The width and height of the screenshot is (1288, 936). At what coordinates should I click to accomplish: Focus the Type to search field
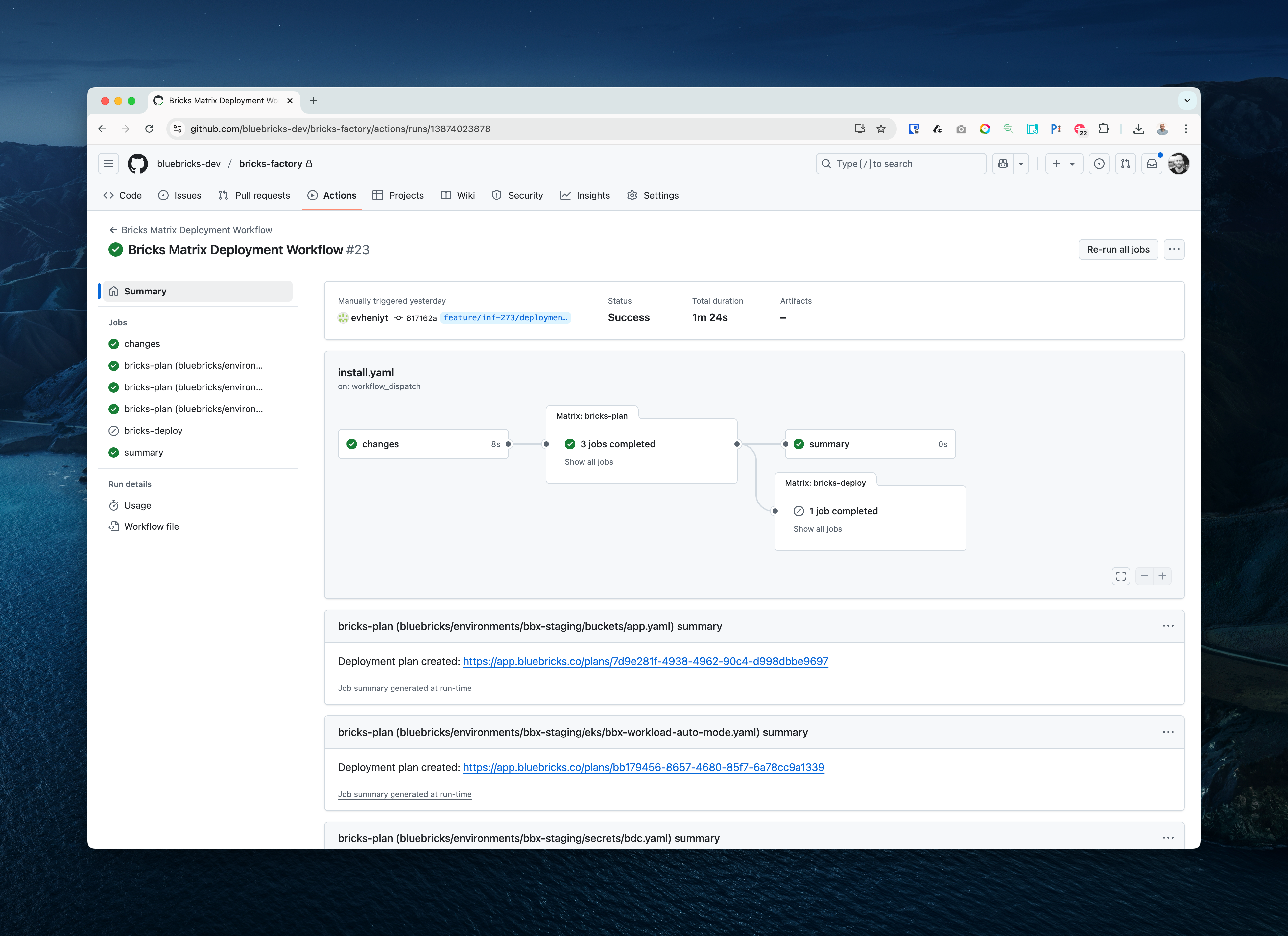(x=901, y=163)
